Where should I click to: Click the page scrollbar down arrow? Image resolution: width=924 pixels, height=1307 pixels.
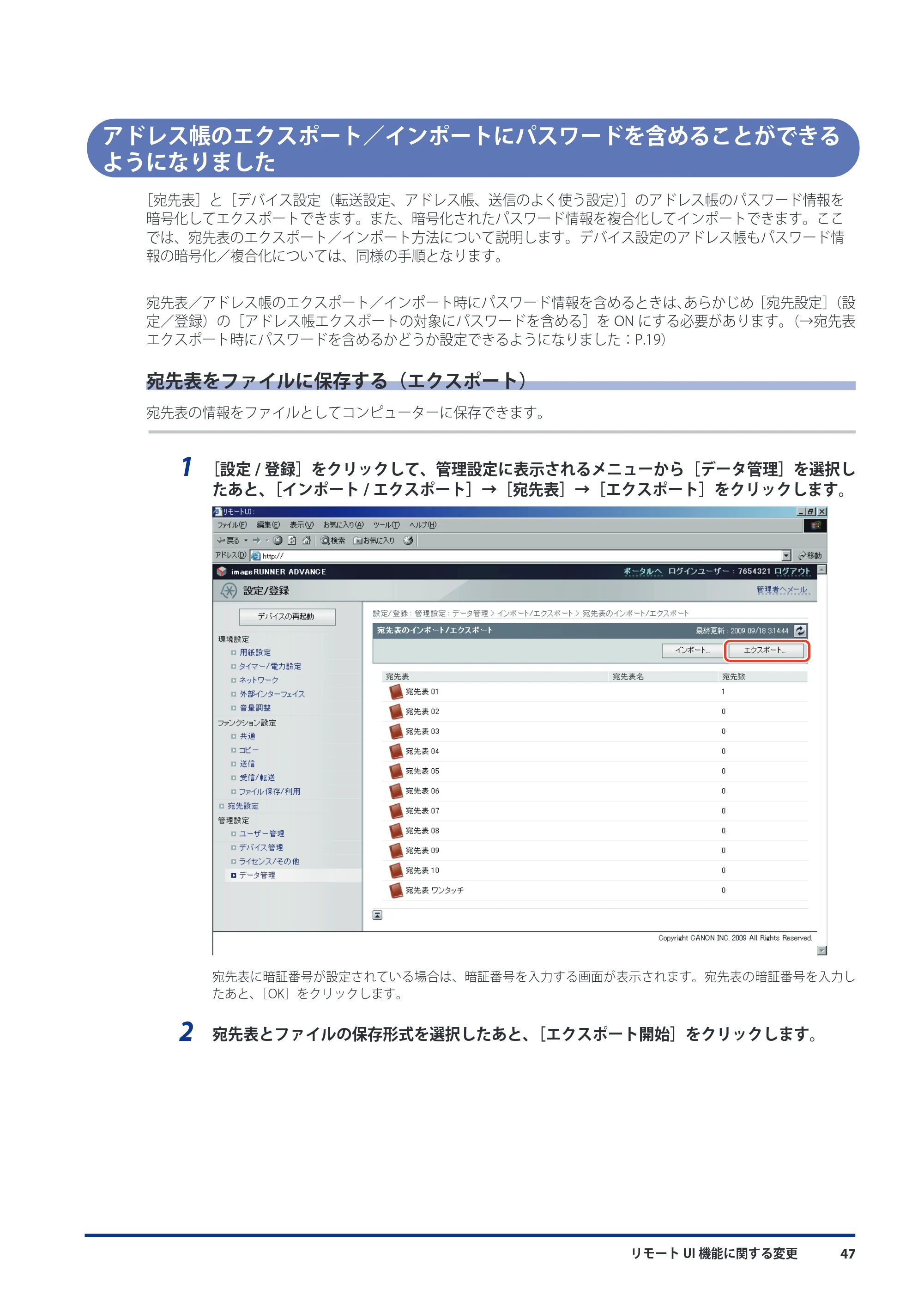click(x=821, y=950)
